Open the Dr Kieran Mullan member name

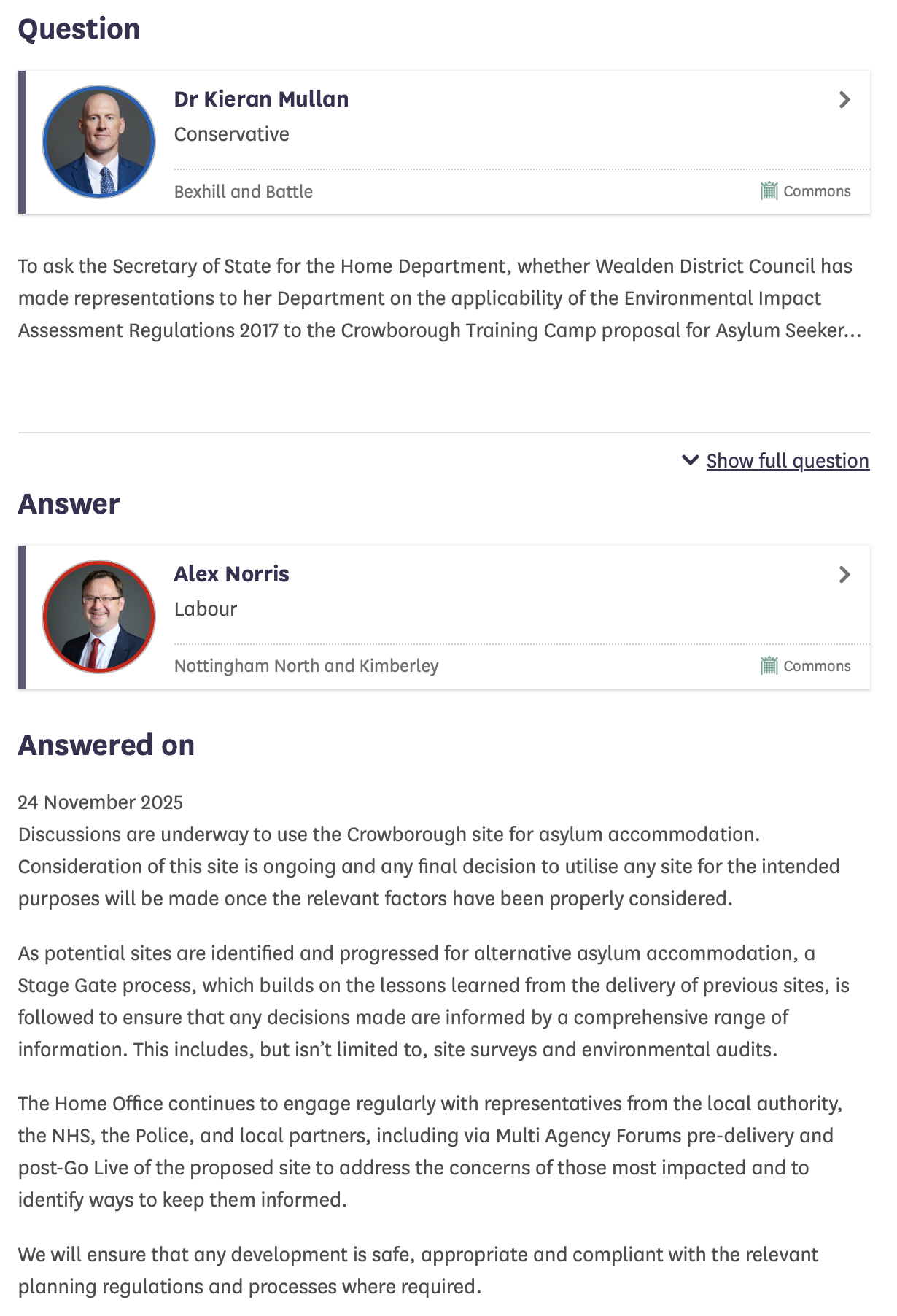tap(261, 99)
